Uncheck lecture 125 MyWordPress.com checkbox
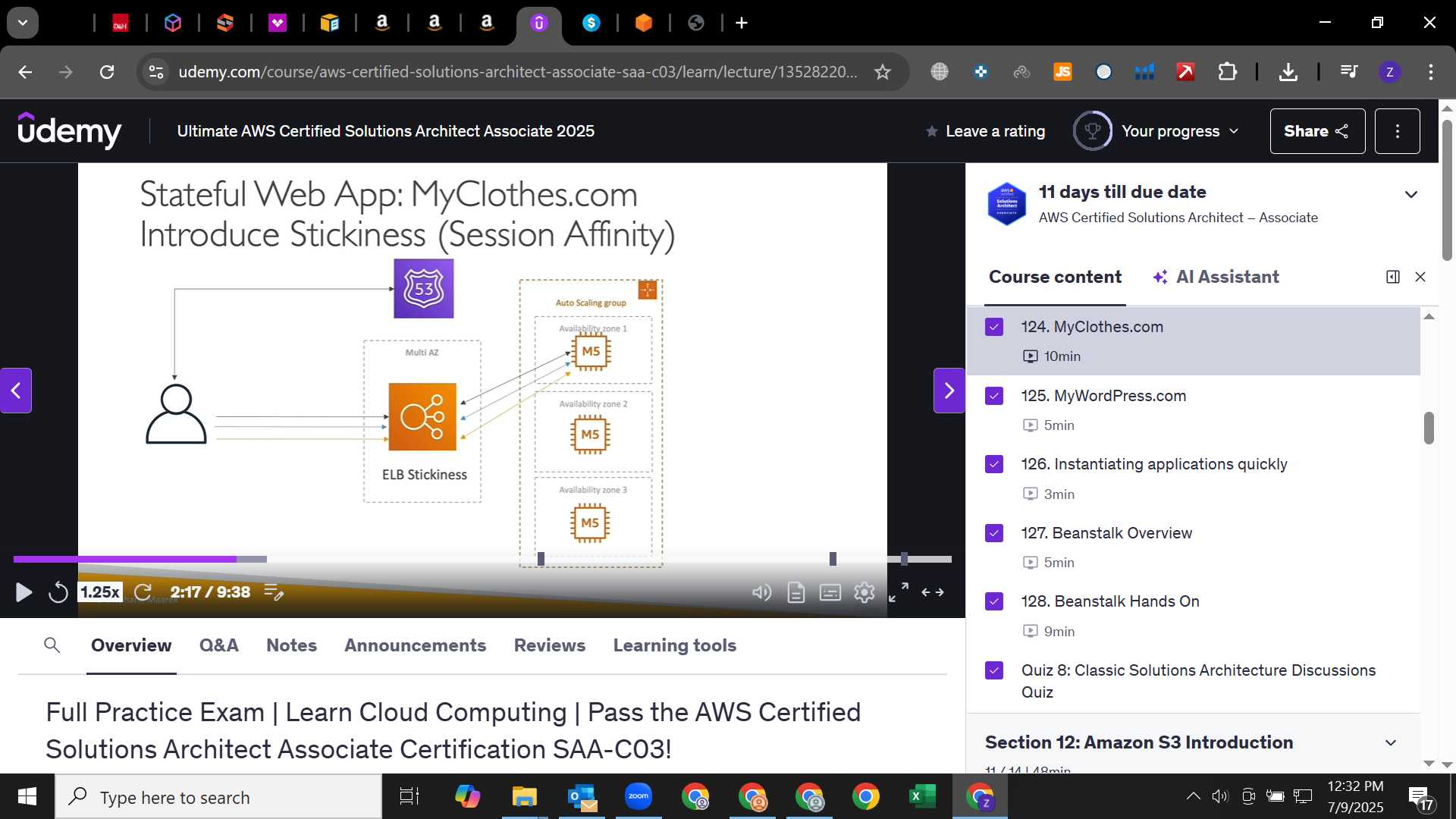The height and width of the screenshot is (819, 1456). [994, 396]
